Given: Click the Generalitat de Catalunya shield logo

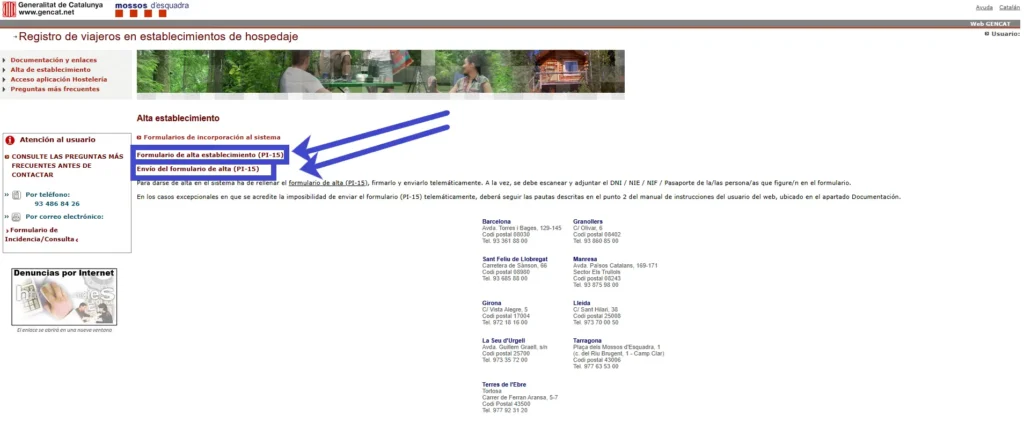Looking at the screenshot, I should [9, 9].
